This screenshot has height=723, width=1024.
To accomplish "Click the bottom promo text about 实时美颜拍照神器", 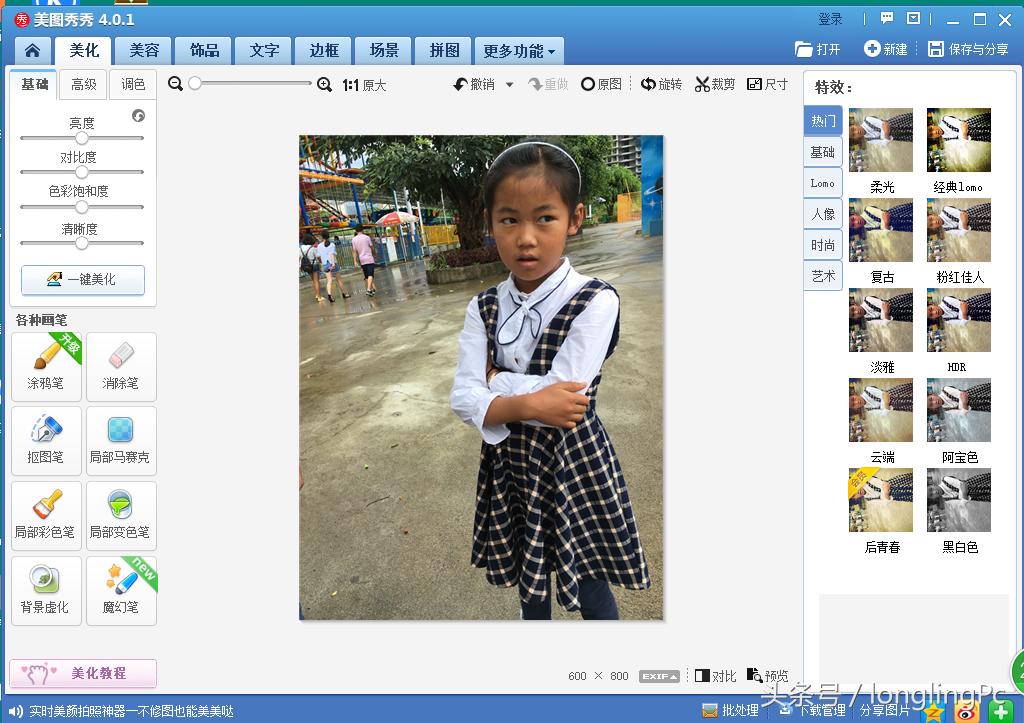I will 131,711.
